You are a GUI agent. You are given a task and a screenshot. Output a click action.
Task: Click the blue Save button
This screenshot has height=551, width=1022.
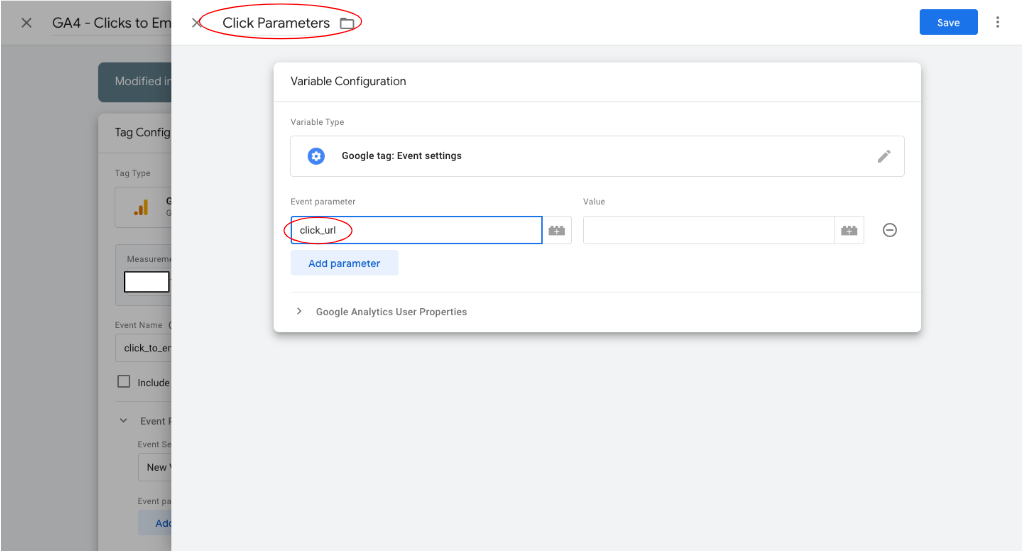coord(948,23)
